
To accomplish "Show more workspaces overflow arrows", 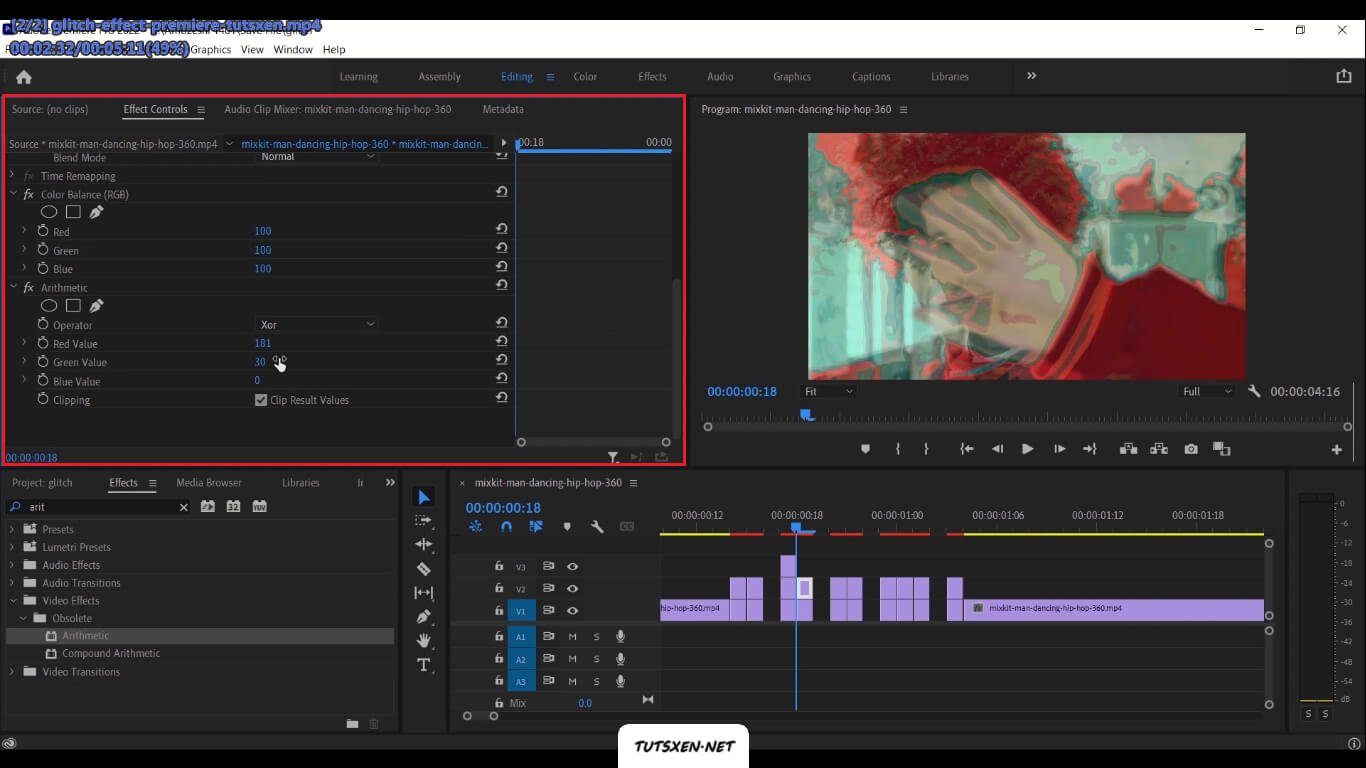I will (1031, 76).
